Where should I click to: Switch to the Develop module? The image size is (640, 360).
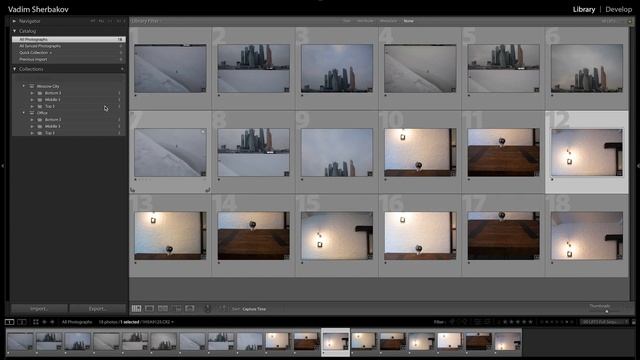[618, 9]
